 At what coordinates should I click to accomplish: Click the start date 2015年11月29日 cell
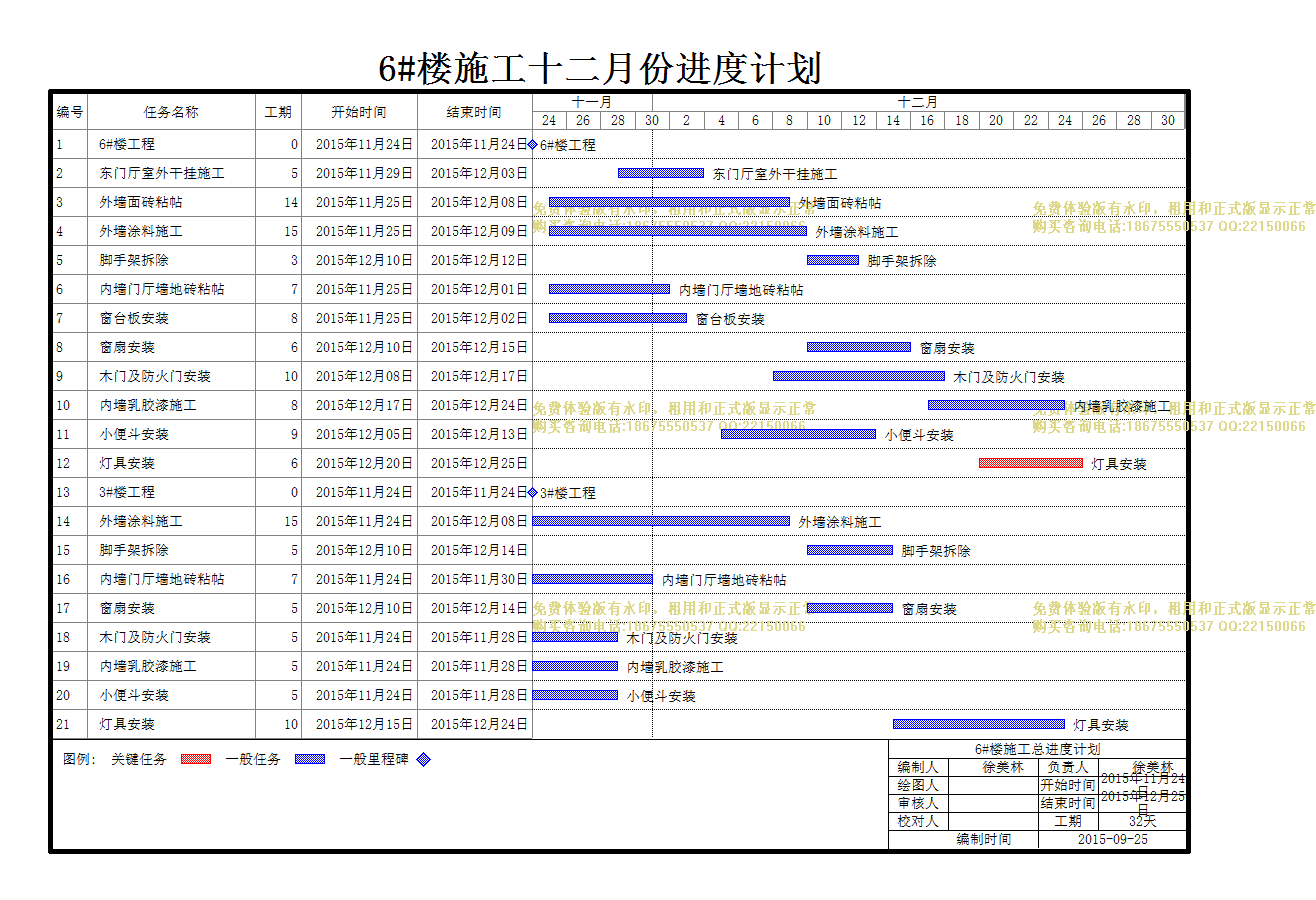[359, 173]
